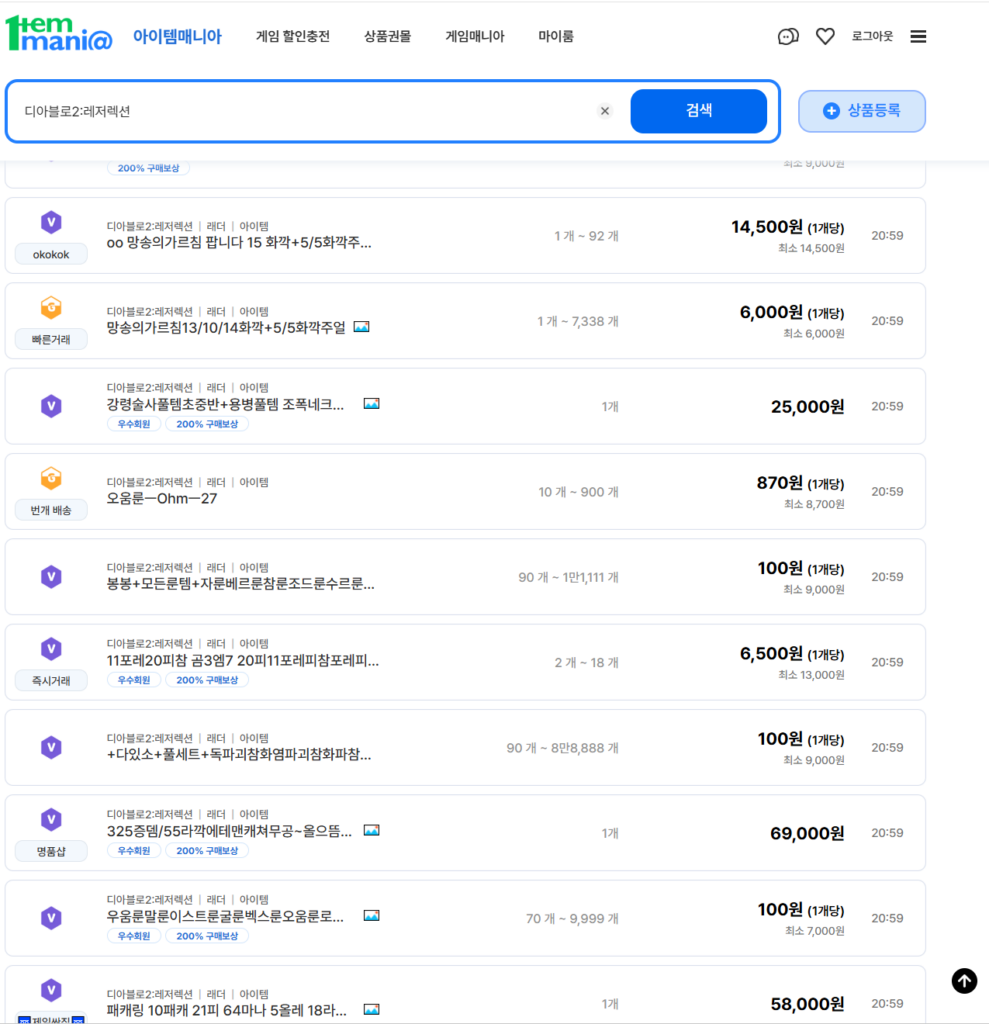Open the oo 망송의가르침 팝니다 15 listing

pyautogui.click(x=239, y=243)
